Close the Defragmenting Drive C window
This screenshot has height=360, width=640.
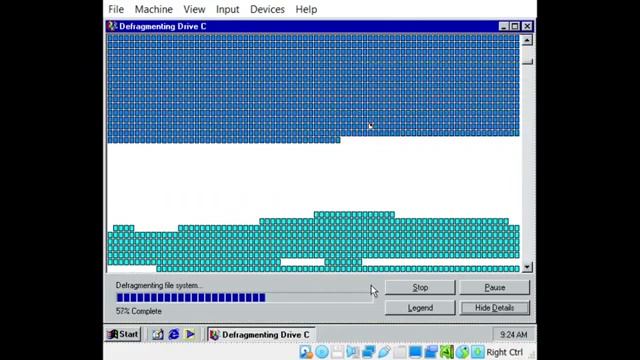(527, 26)
